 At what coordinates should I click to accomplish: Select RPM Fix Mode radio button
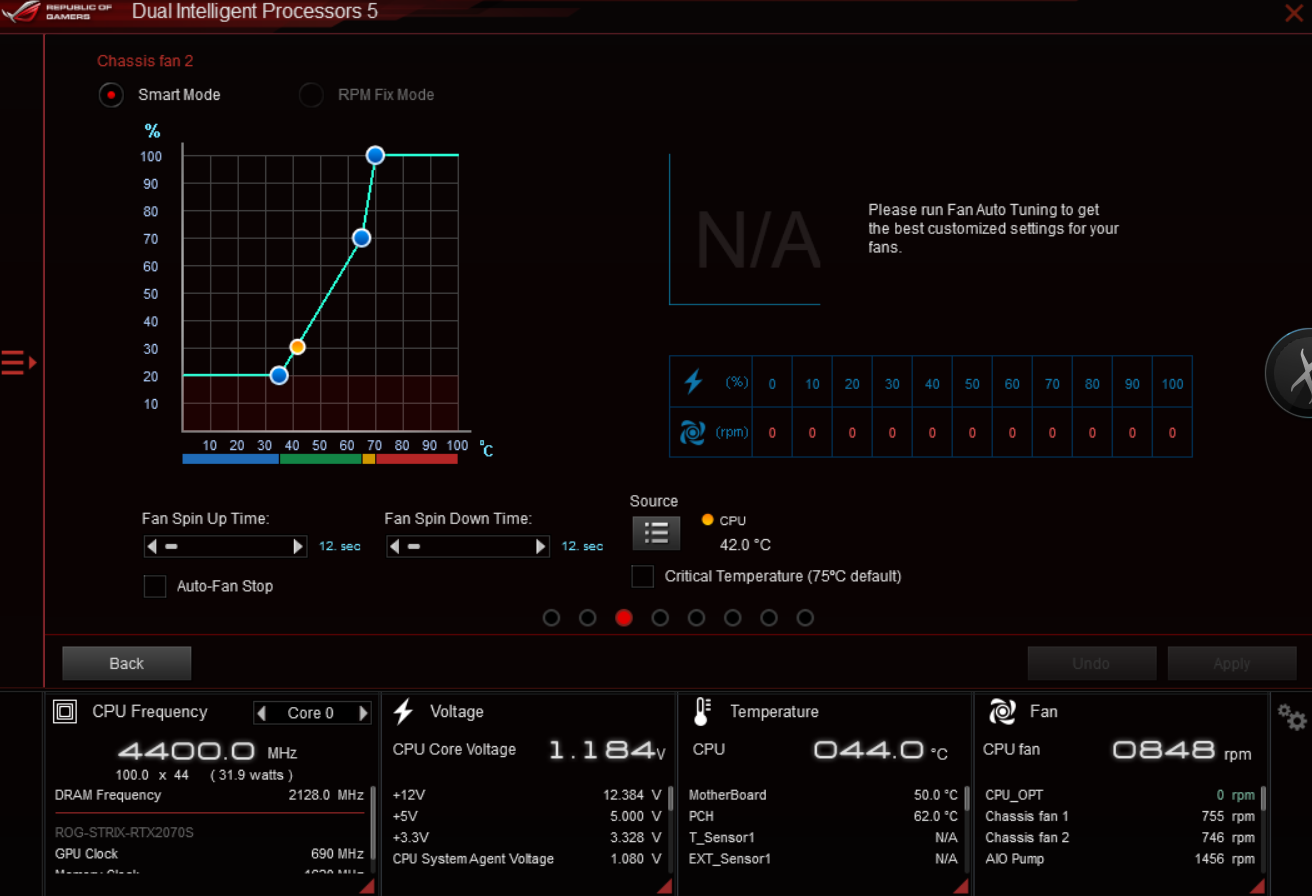click(x=311, y=95)
